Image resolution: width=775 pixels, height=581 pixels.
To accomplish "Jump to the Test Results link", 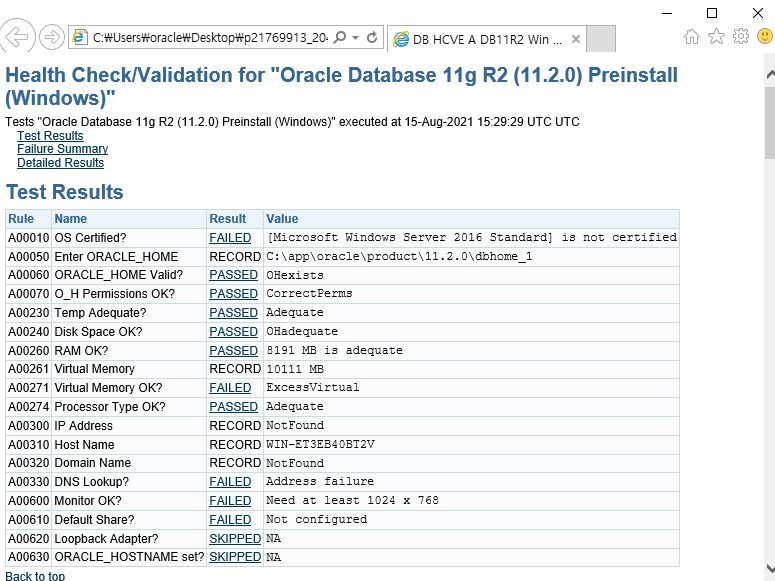I will [x=50, y=135].
